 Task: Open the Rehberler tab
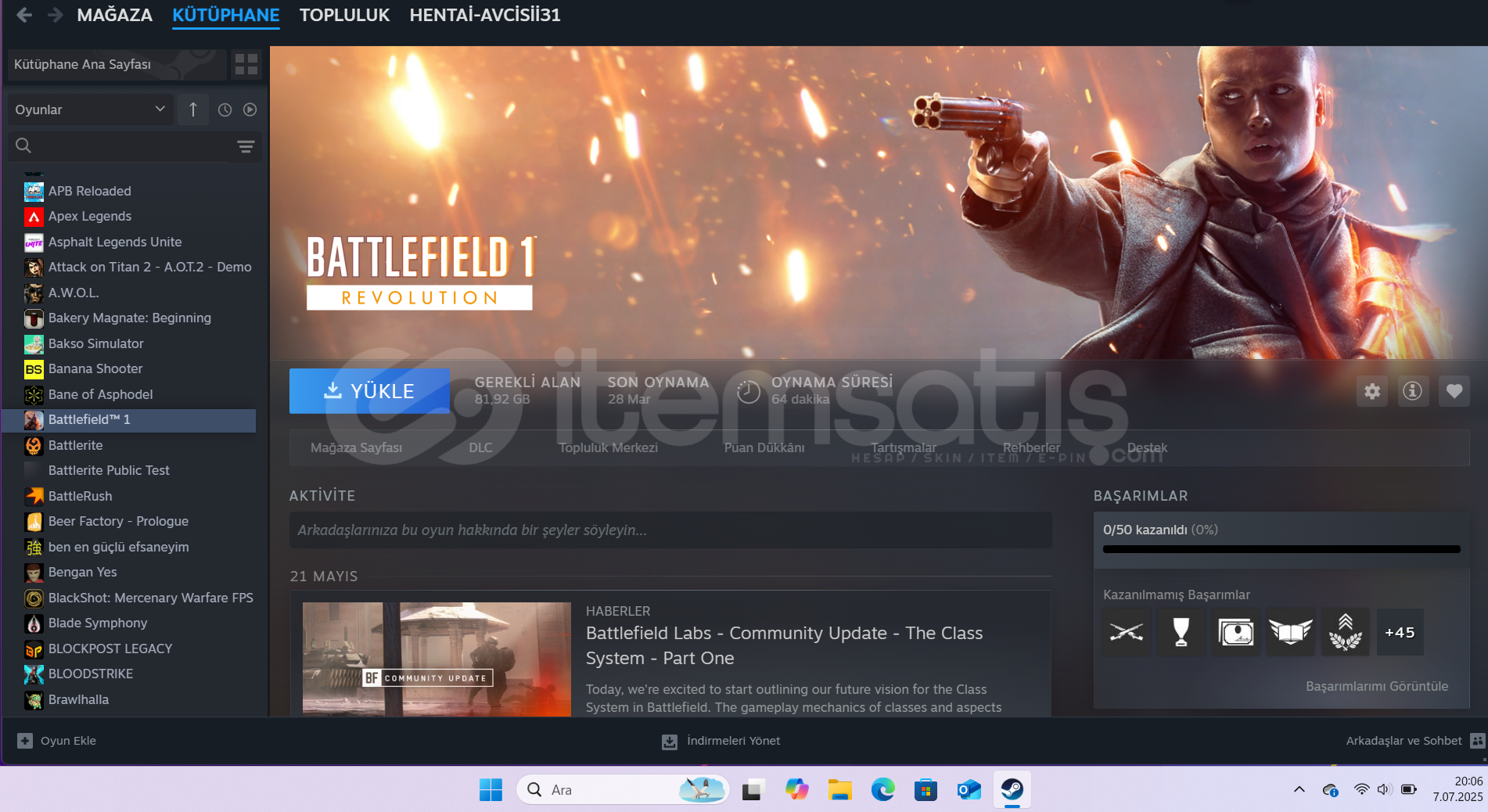[1032, 447]
